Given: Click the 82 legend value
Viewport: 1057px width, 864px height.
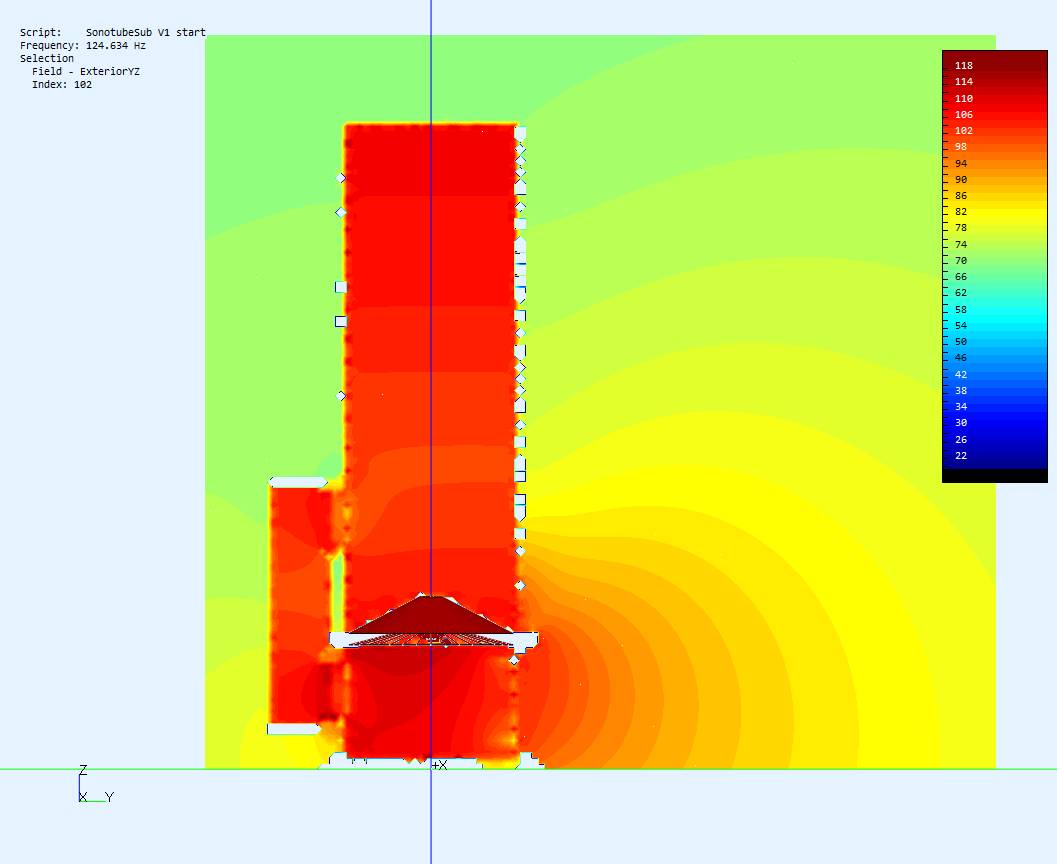Looking at the screenshot, I should (x=961, y=212).
